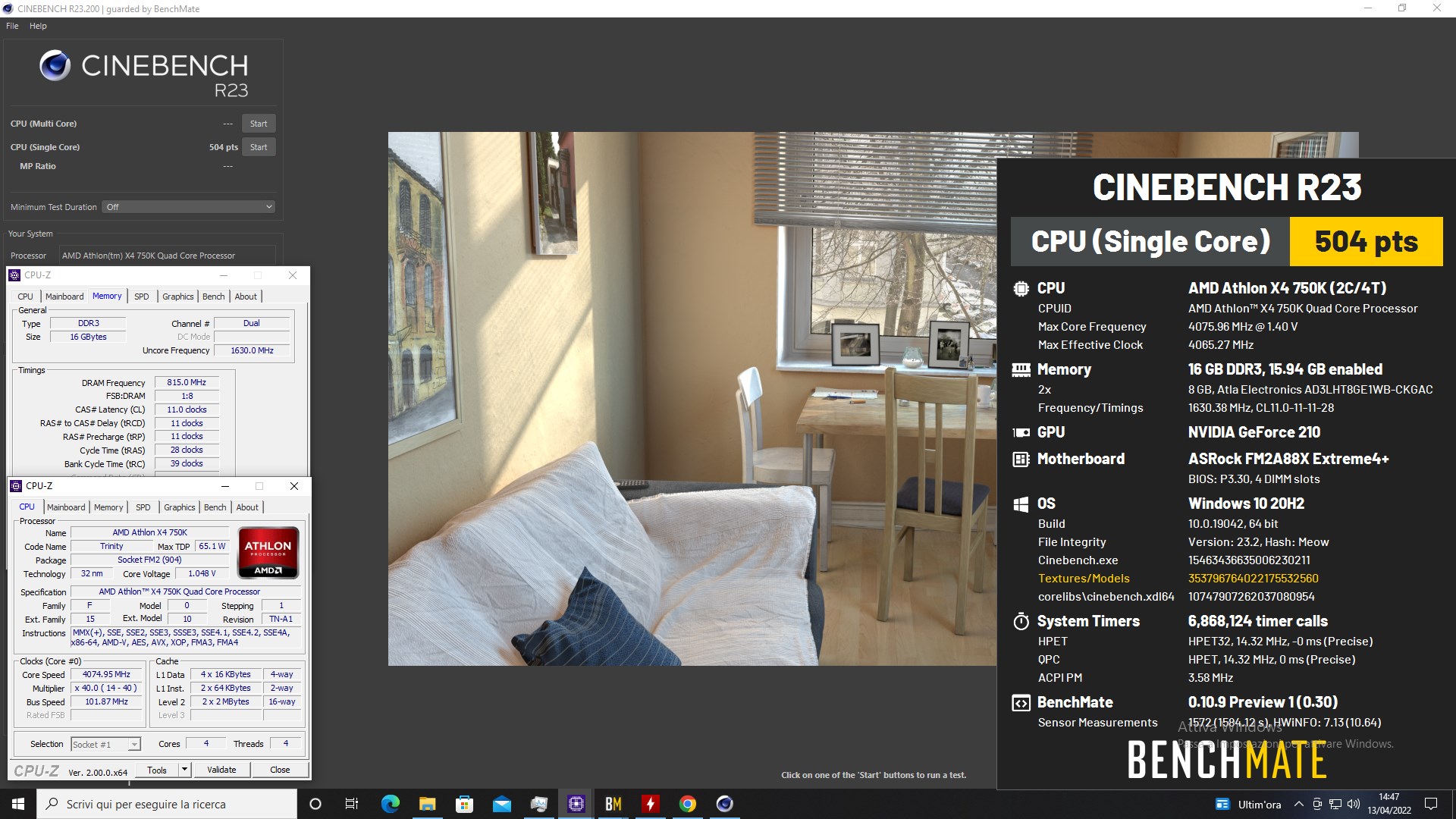
Task: Launch Google Chrome from the taskbar
Action: pos(687,804)
